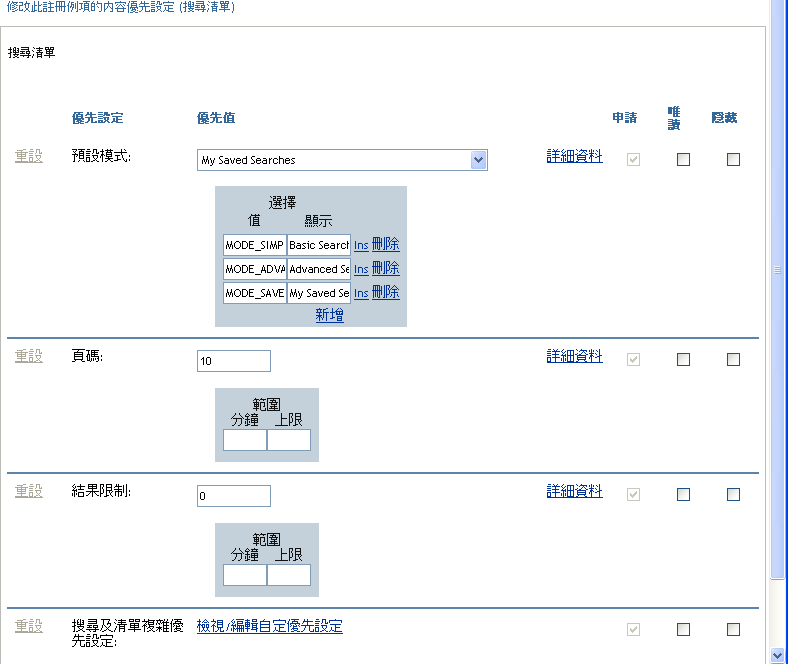The height and width of the screenshot is (664, 788).
Task: Toggle 隱藏 checkbox for 頁碼
Action: pos(733,359)
